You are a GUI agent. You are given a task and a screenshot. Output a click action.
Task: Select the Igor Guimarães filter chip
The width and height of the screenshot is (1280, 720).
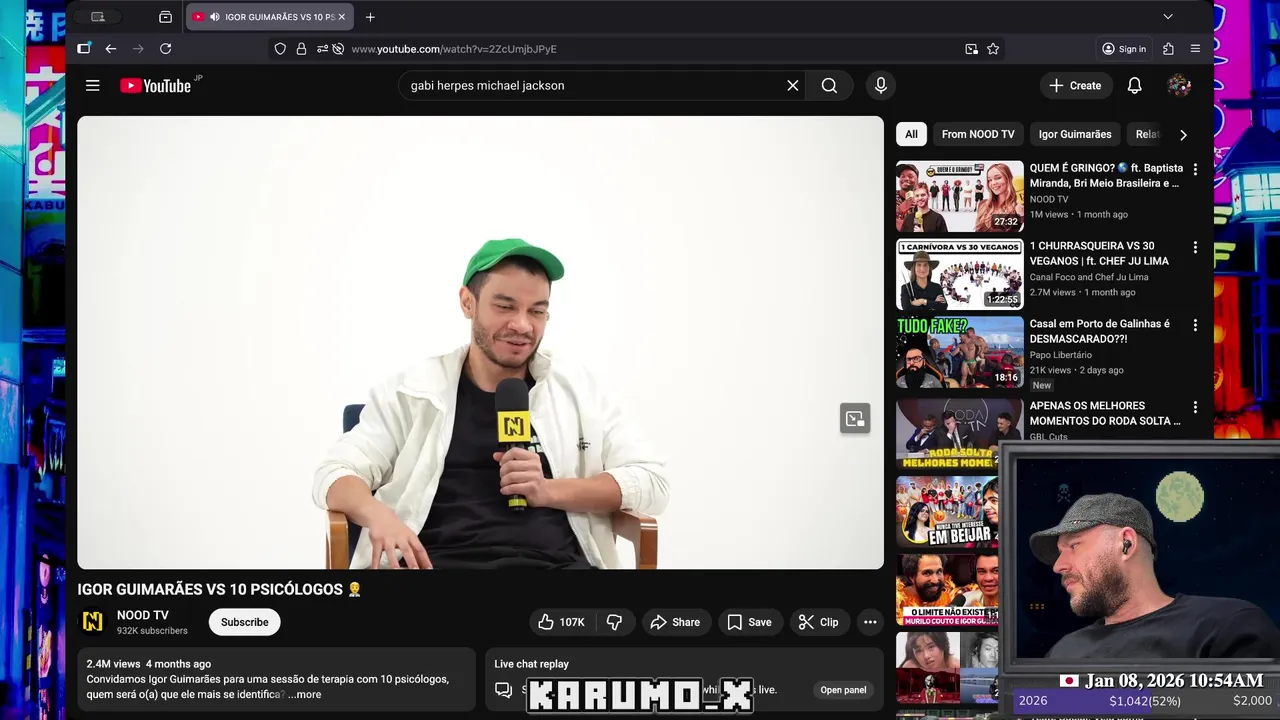(1075, 134)
